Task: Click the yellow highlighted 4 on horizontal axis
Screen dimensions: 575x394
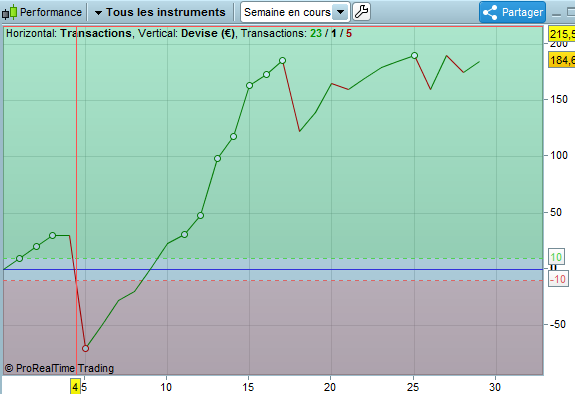Action: coord(75,387)
